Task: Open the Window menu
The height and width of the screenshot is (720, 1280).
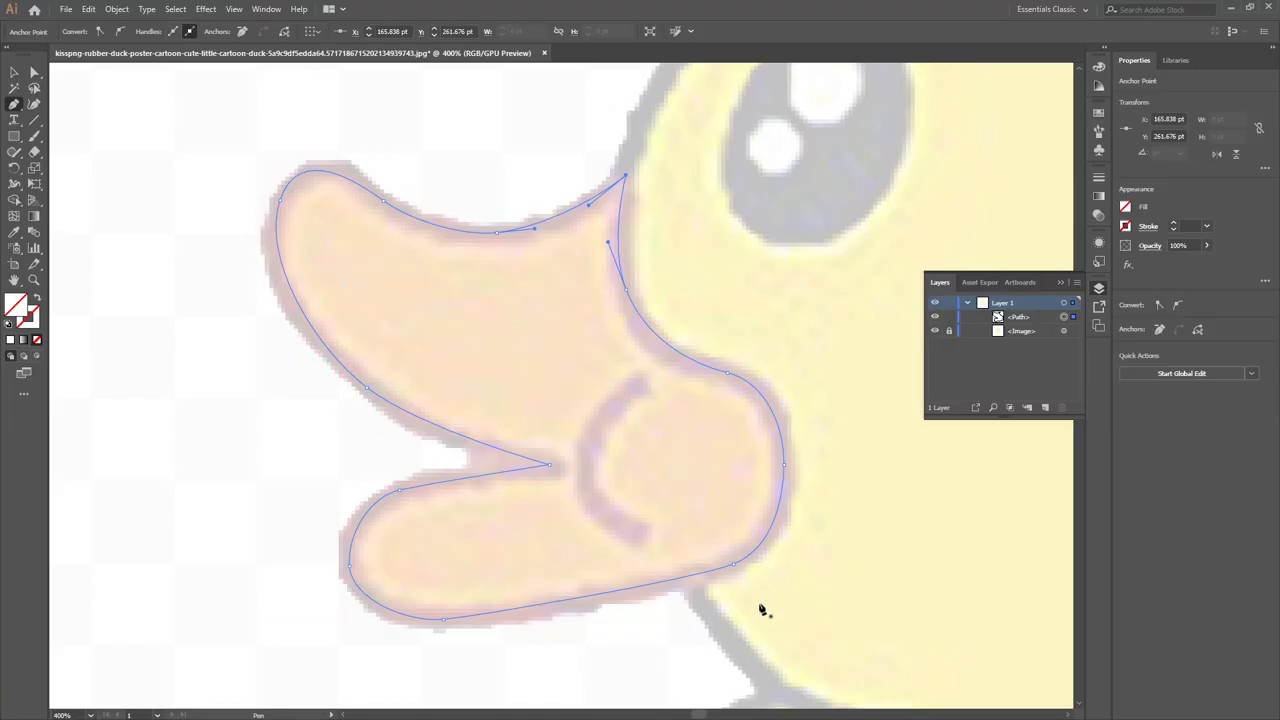Action: click(x=266, y=9)
